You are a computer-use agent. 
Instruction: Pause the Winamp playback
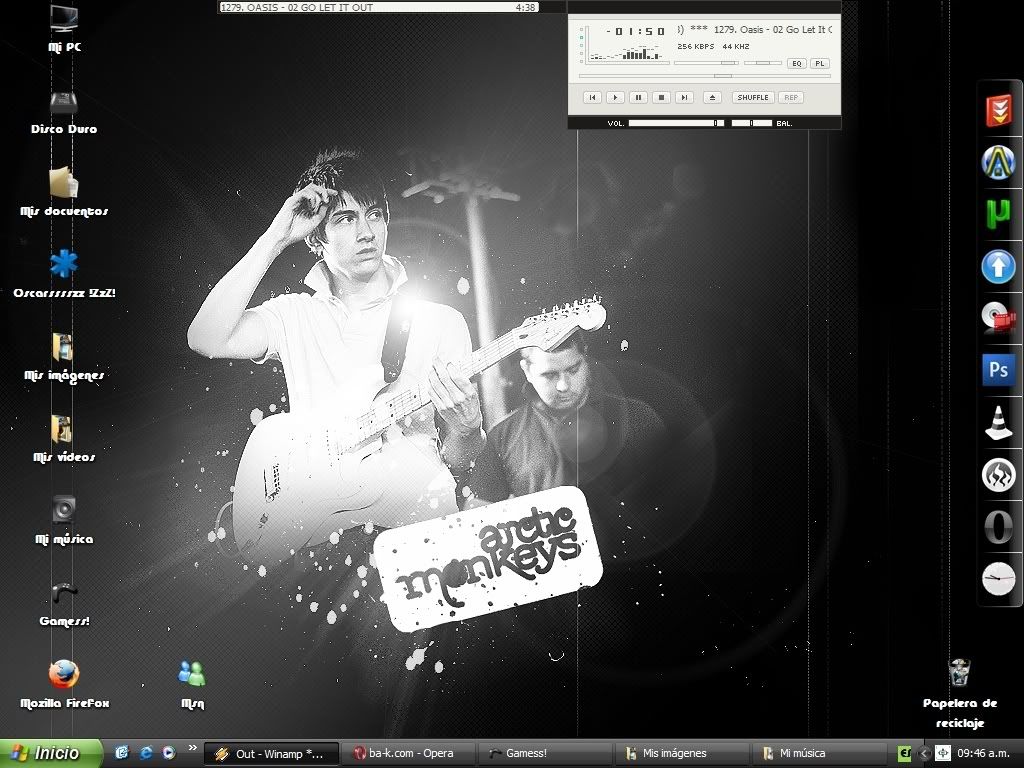[638, 97]
